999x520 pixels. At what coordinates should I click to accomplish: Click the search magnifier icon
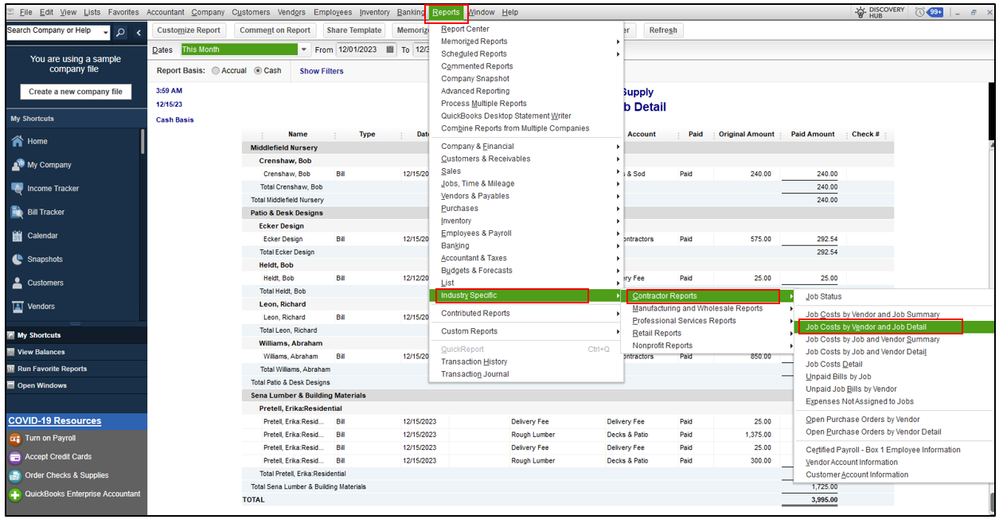point(120,32)
